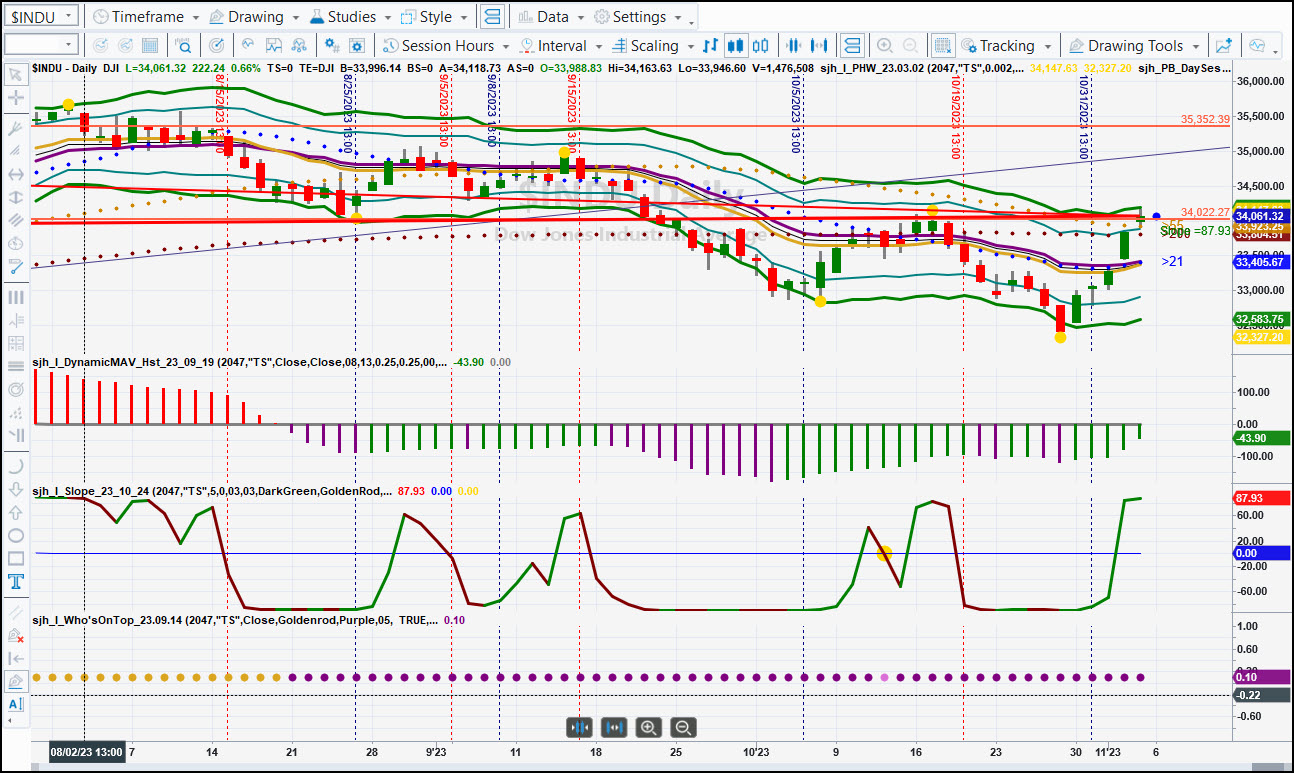Screen dimensions: 1294x773
Task: Click the bottom expand bars button
Action: point(614,728)
